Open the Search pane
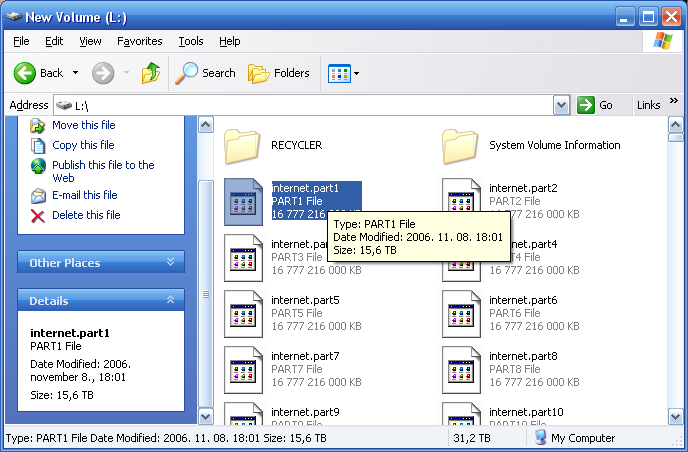Viewport: 688px width, 452px height. coord(206,73)
